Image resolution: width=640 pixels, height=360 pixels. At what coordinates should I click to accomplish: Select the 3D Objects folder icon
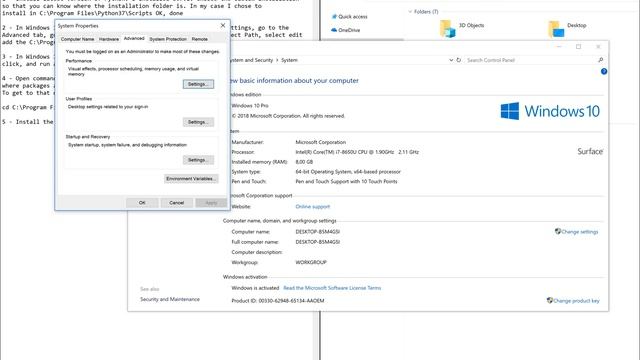coord(447,29)
